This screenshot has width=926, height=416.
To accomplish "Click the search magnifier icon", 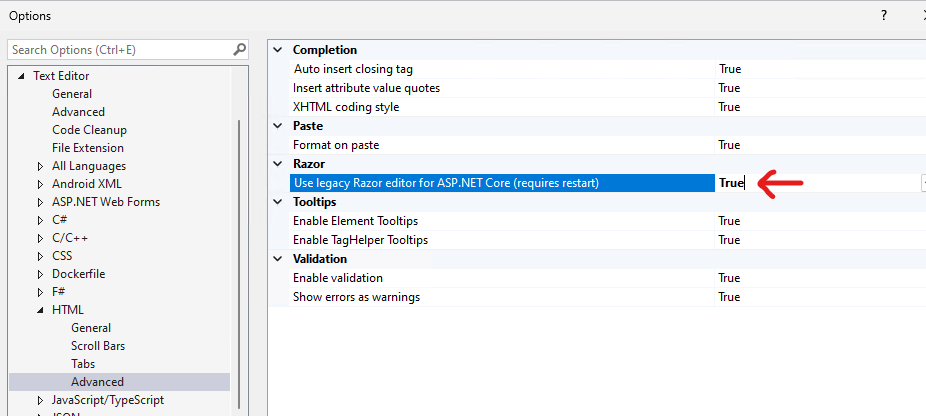I will pyautogui.click(x=239, y=49).
